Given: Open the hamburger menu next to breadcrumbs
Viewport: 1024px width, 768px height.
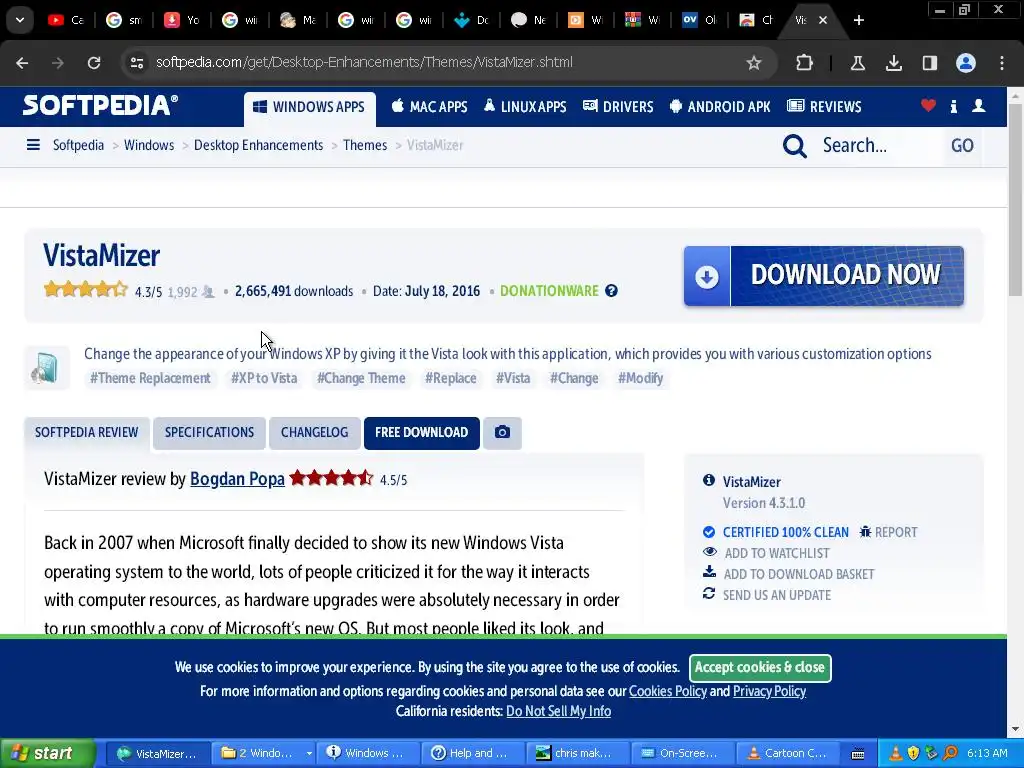Looking at the screenshot, I should 33,145.
